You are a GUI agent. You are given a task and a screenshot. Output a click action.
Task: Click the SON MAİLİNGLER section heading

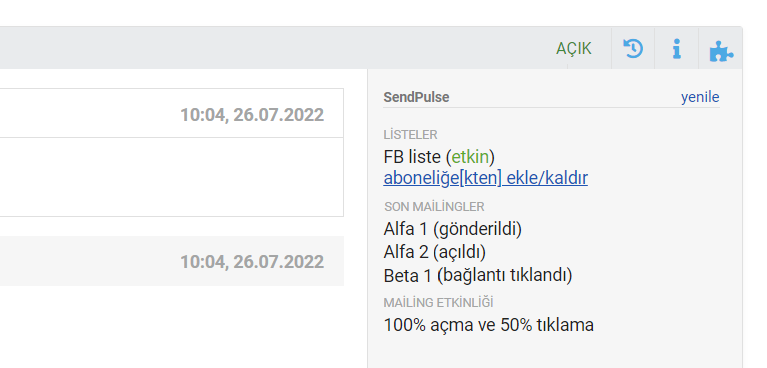point(434,207)
